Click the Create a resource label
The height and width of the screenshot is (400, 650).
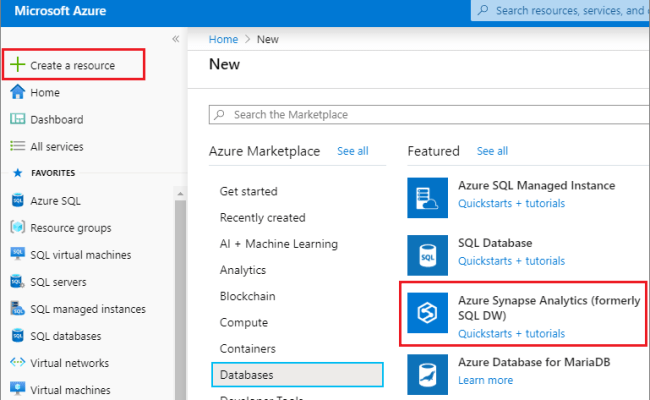[x=73, y=65]
